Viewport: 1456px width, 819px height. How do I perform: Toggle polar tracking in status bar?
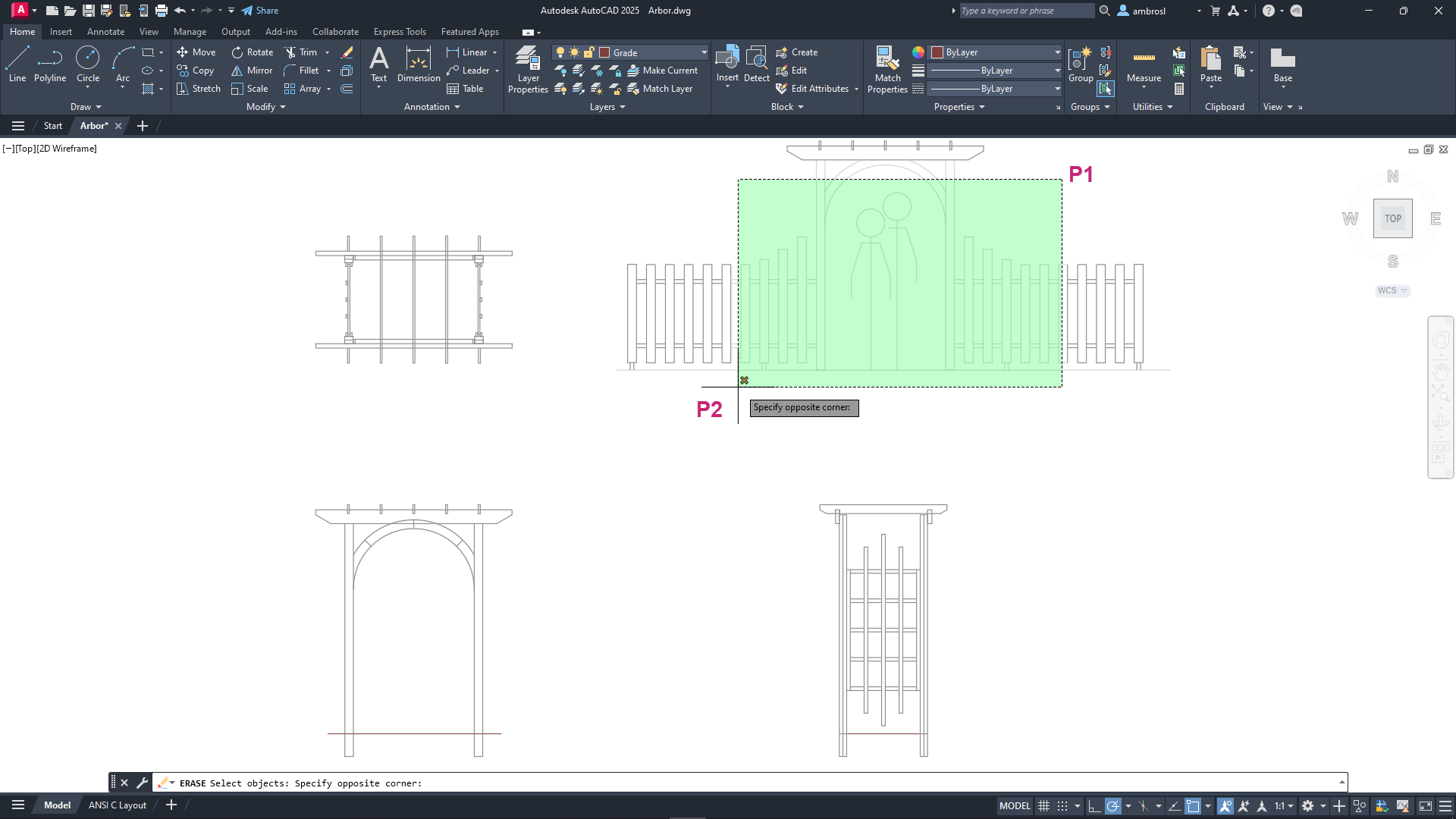1112,806
